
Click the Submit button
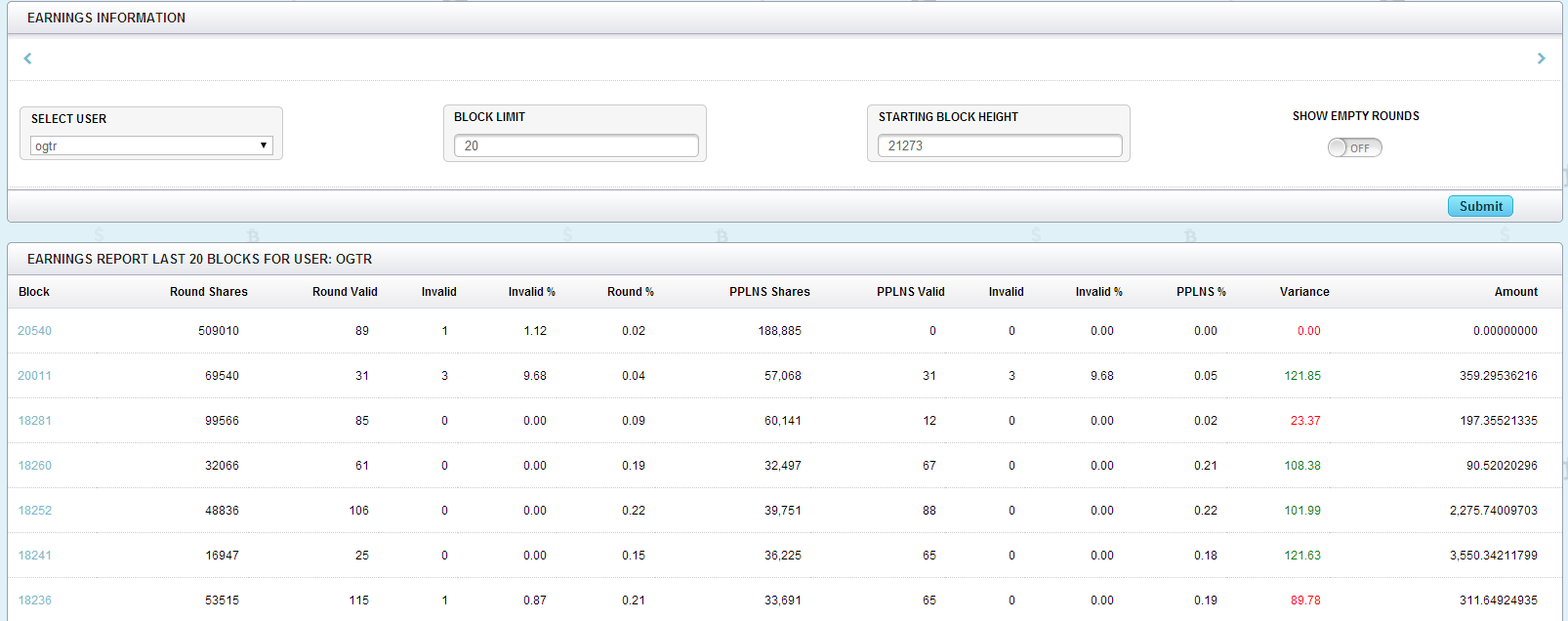click(1480, 206)
